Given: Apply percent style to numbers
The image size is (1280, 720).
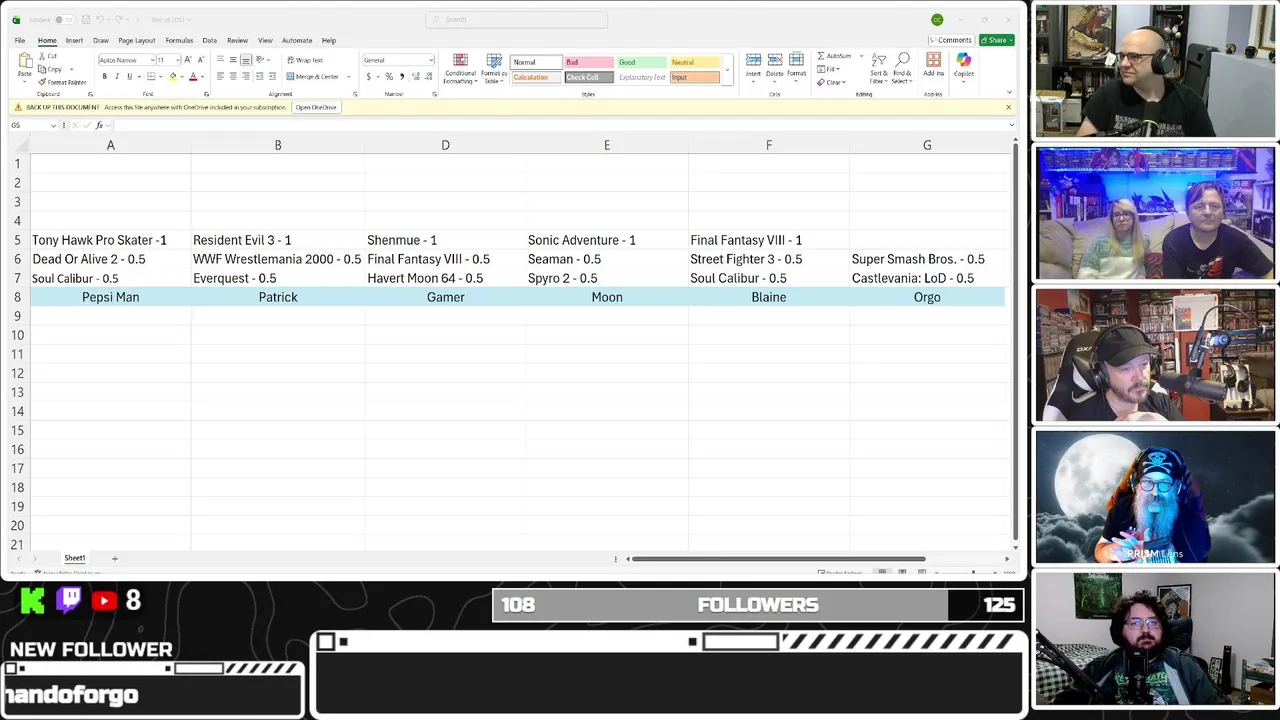Looking at the screenshot, I should [x=388, y=76].
